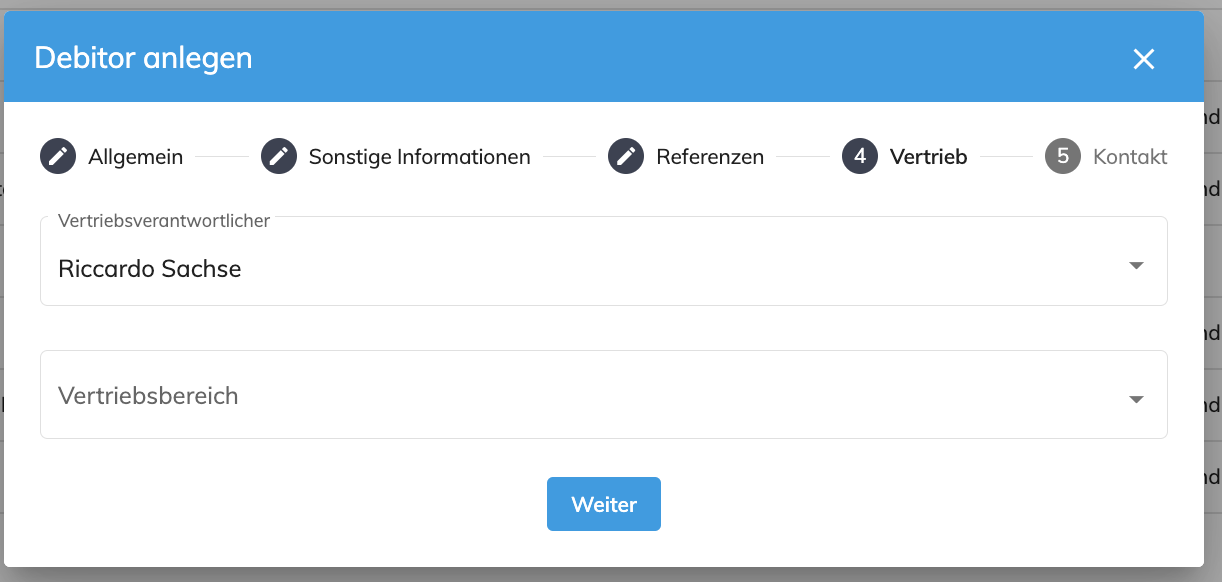Viewport: 1222px width, 582px height.
Task: Click the Riccardo Sachse selected value
Action: click(150, 269)
